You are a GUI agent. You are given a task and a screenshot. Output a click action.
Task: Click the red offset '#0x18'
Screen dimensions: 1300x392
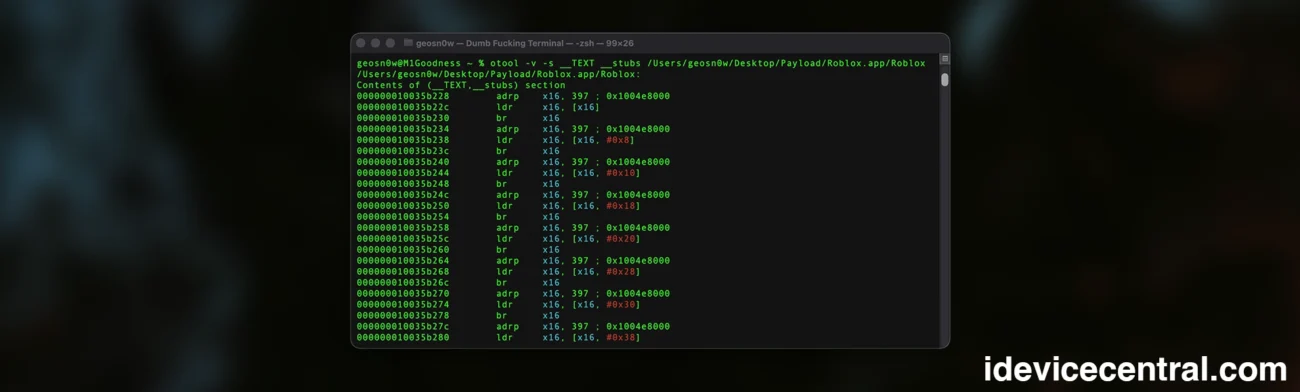[x=621, y=206]
